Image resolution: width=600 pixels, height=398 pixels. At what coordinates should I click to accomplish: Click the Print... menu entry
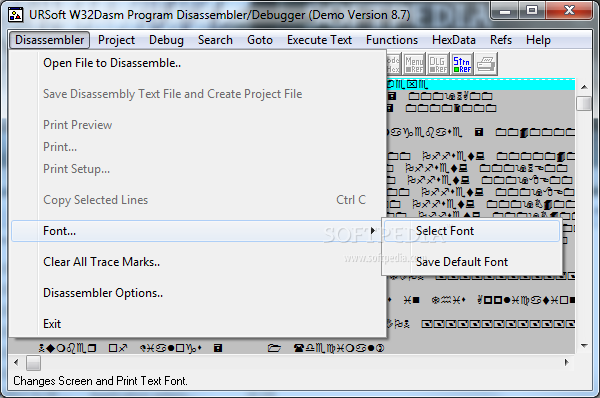[198, 147]
